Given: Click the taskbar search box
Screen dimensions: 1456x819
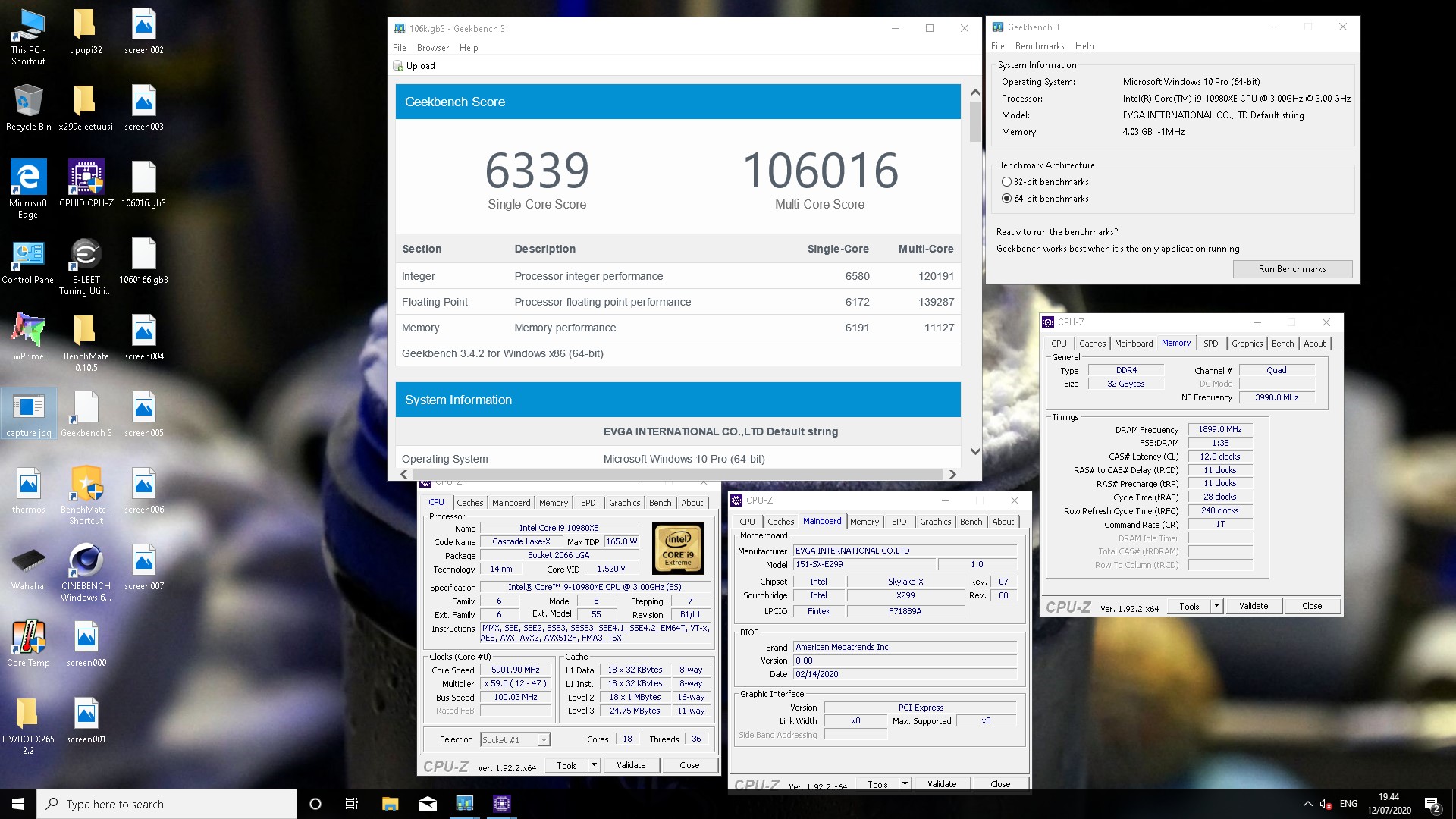Looking at the screenshot, I should [x=167, y=804].
